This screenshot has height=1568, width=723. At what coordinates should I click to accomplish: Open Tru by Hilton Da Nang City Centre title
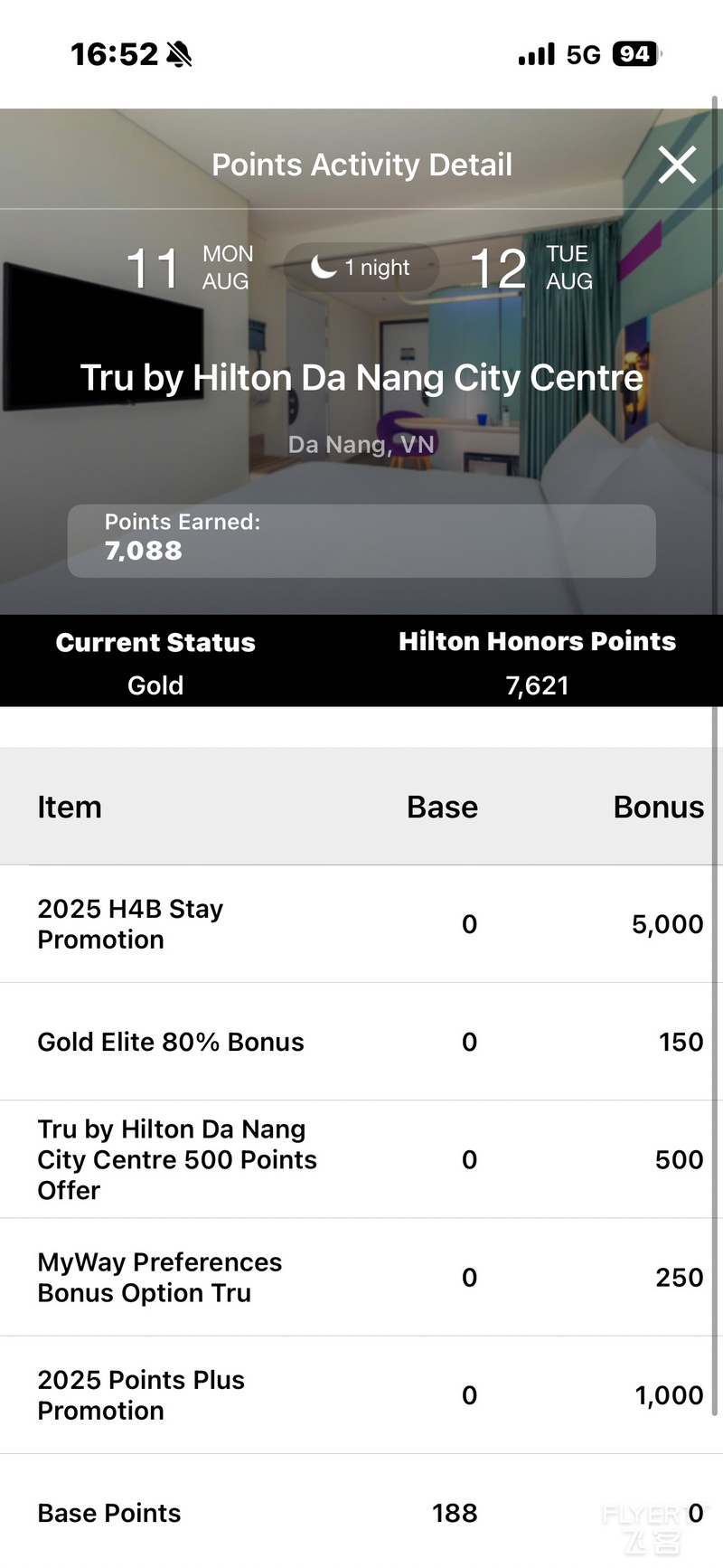361,378
